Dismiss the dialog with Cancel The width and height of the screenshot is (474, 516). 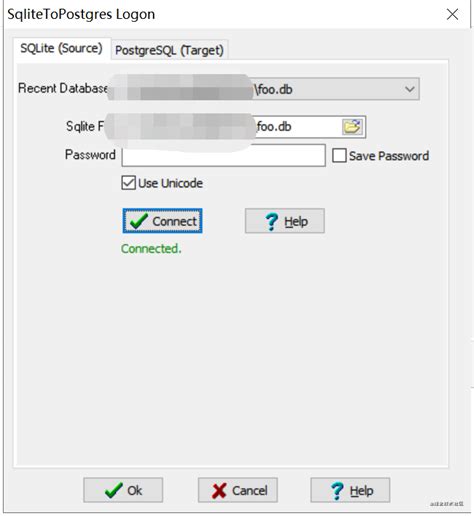238,490
